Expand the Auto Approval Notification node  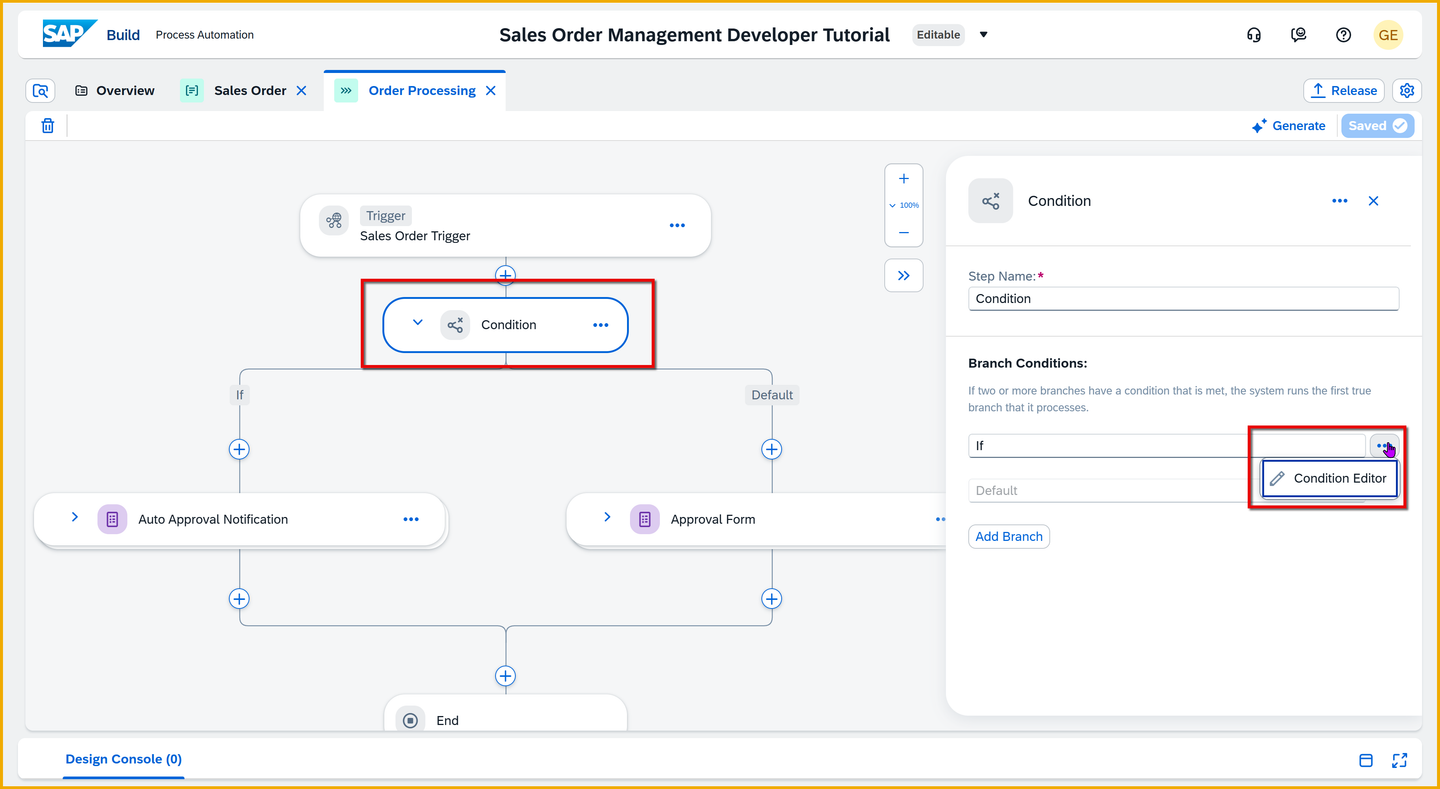point(75,518)
